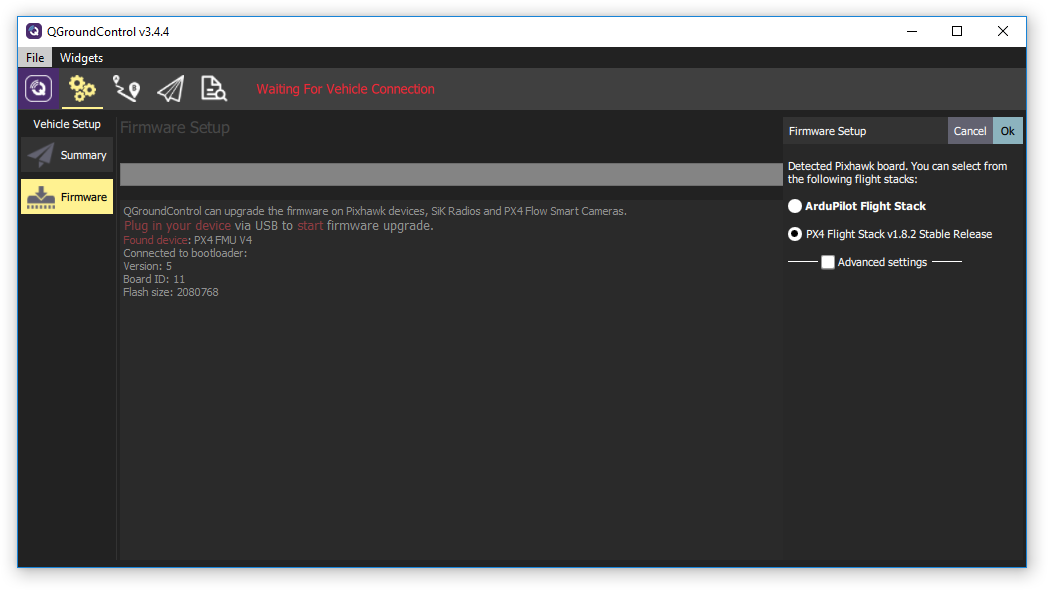Confirm firmware selection with Ok
Viewport: 1048px width, 590px height.
tap(1007, 131)
